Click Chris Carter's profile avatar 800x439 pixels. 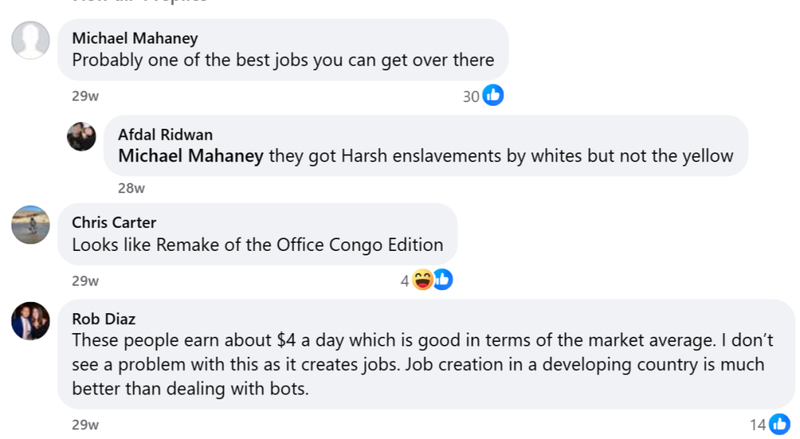pyautogui.click(x=30, y=224)
